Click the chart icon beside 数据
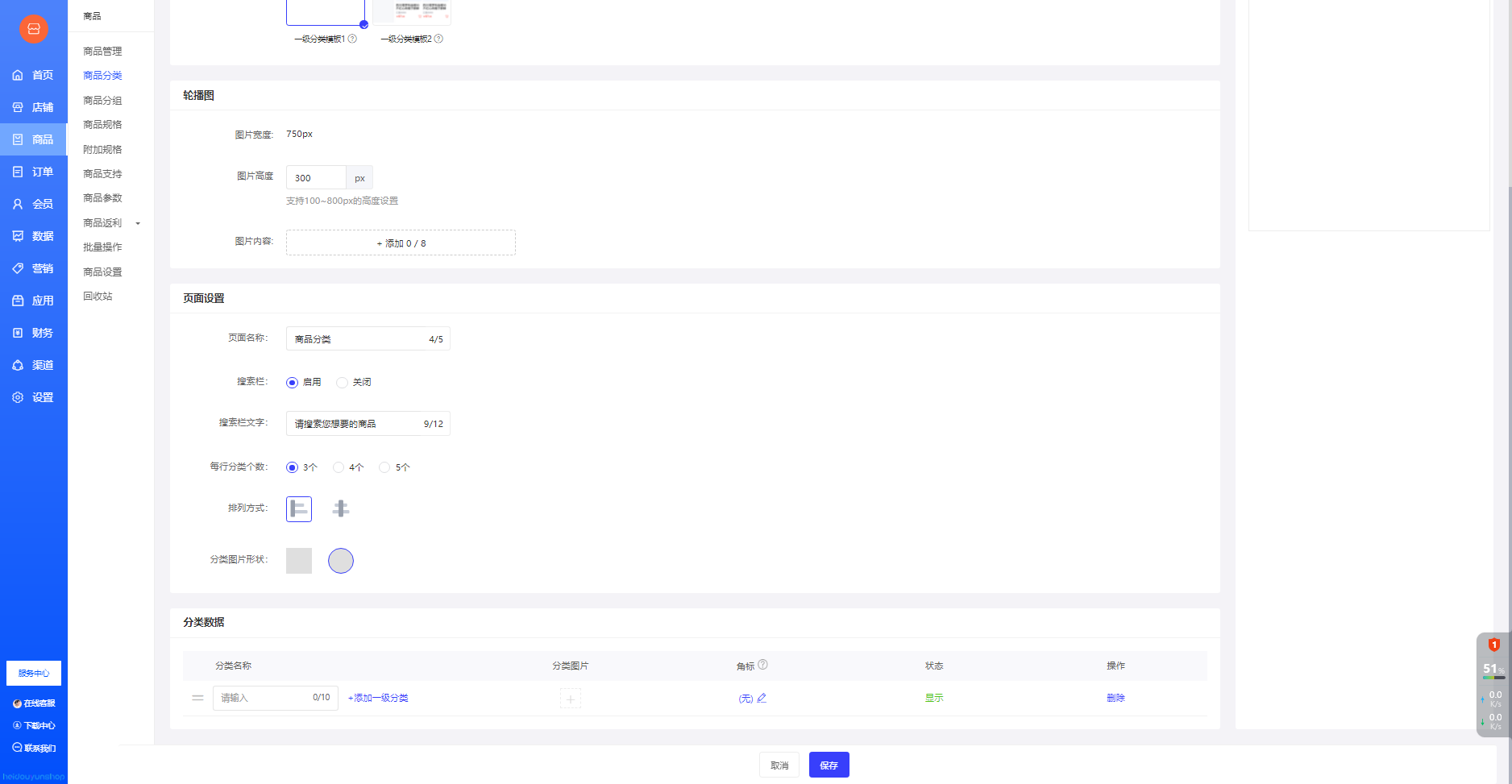This screenshot has height=784, width=1512. (x=18, y=236)
